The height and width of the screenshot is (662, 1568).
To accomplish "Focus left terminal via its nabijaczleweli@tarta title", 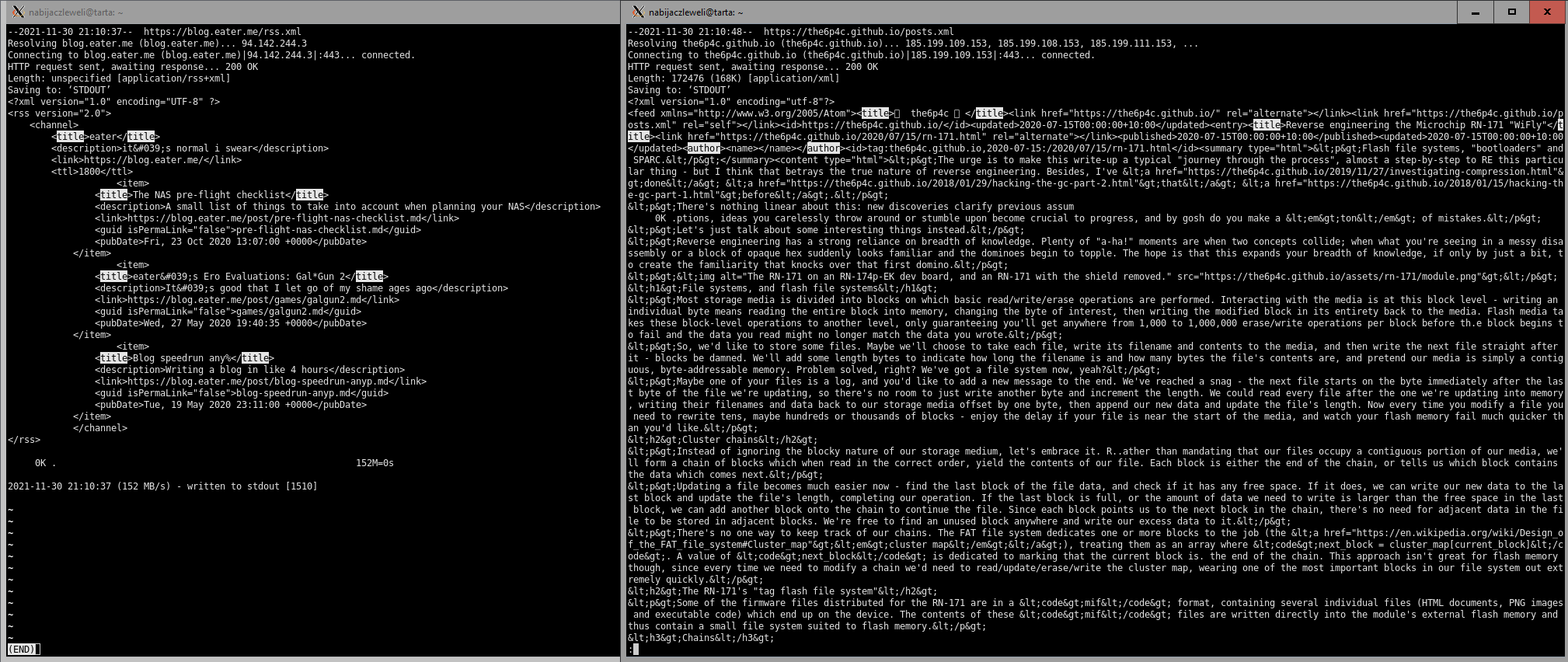I will point(76,12).
